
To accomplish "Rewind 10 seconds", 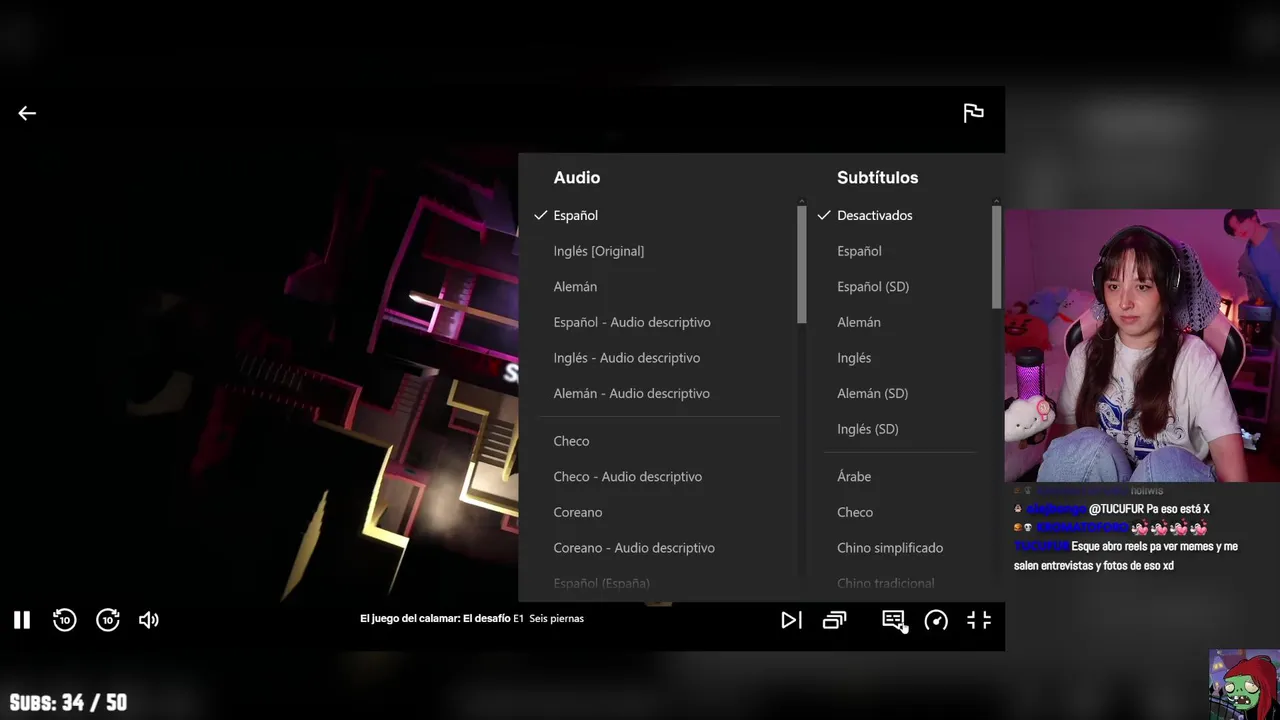I will [x=64, y=620].
